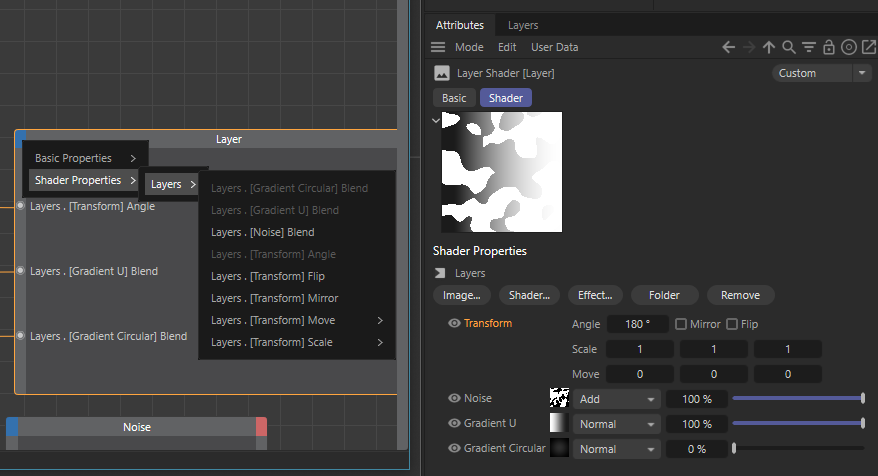Click the Folder button
This screenshot has height=476, width=878.
coord(664,295)
